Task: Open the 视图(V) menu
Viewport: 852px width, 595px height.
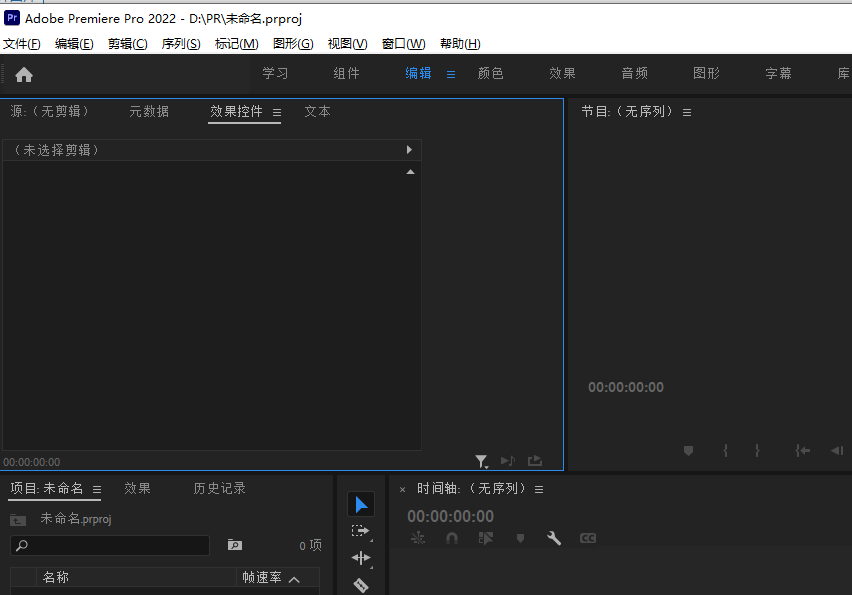Action: tap(347, 44)
